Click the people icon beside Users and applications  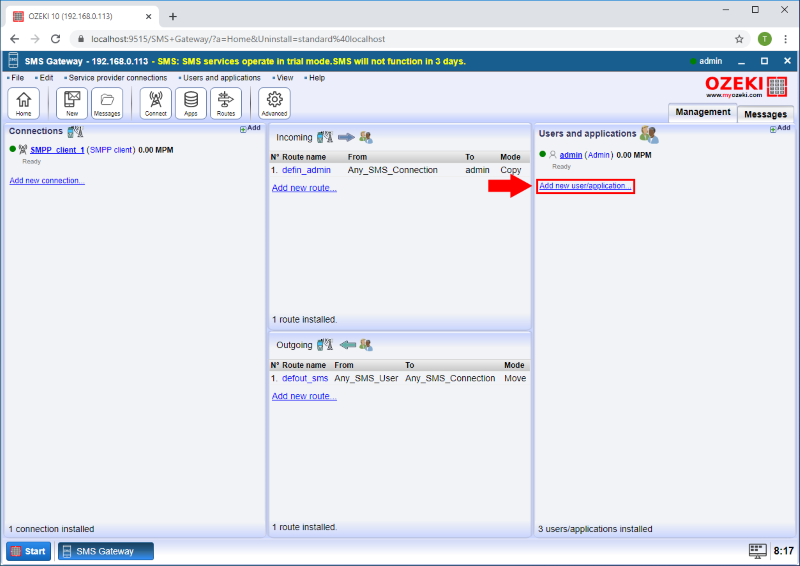tap(649, 134)
